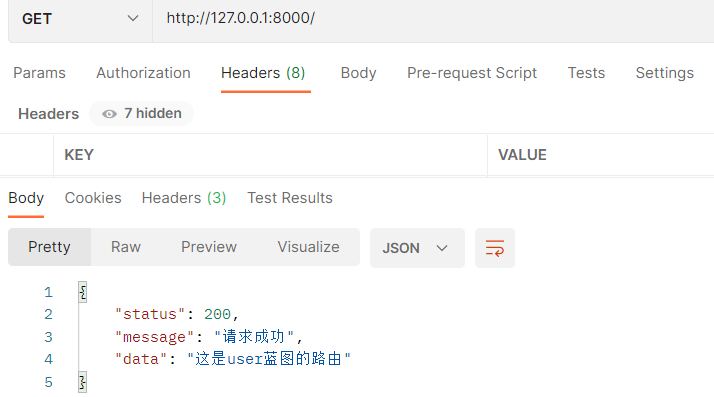Open the Authorization tab
The width and height of the screenshot is (714, 397).
click(143, 73)
